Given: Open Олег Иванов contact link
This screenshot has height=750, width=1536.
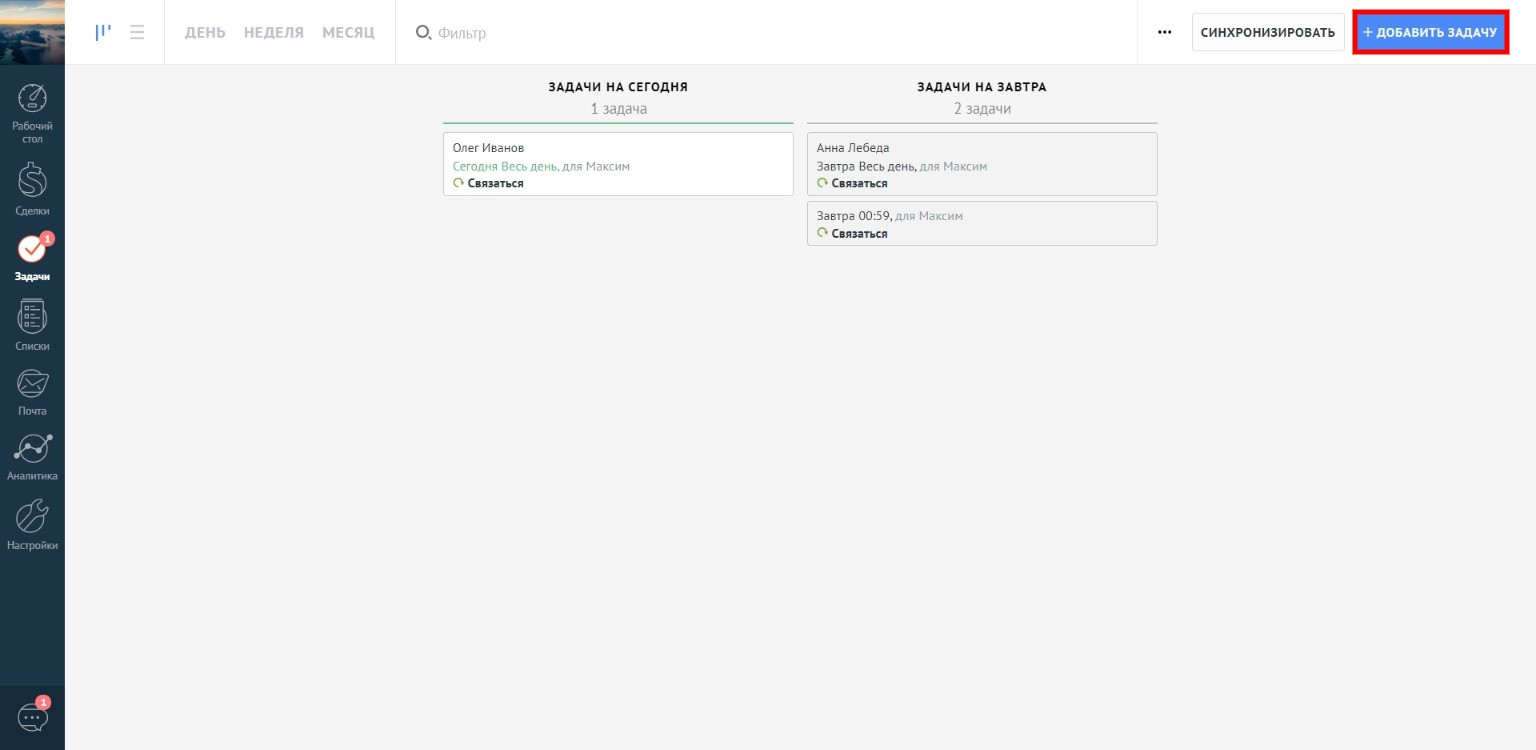Looking at the screenshot, I should pyautogui.click(x=488, y=148).
